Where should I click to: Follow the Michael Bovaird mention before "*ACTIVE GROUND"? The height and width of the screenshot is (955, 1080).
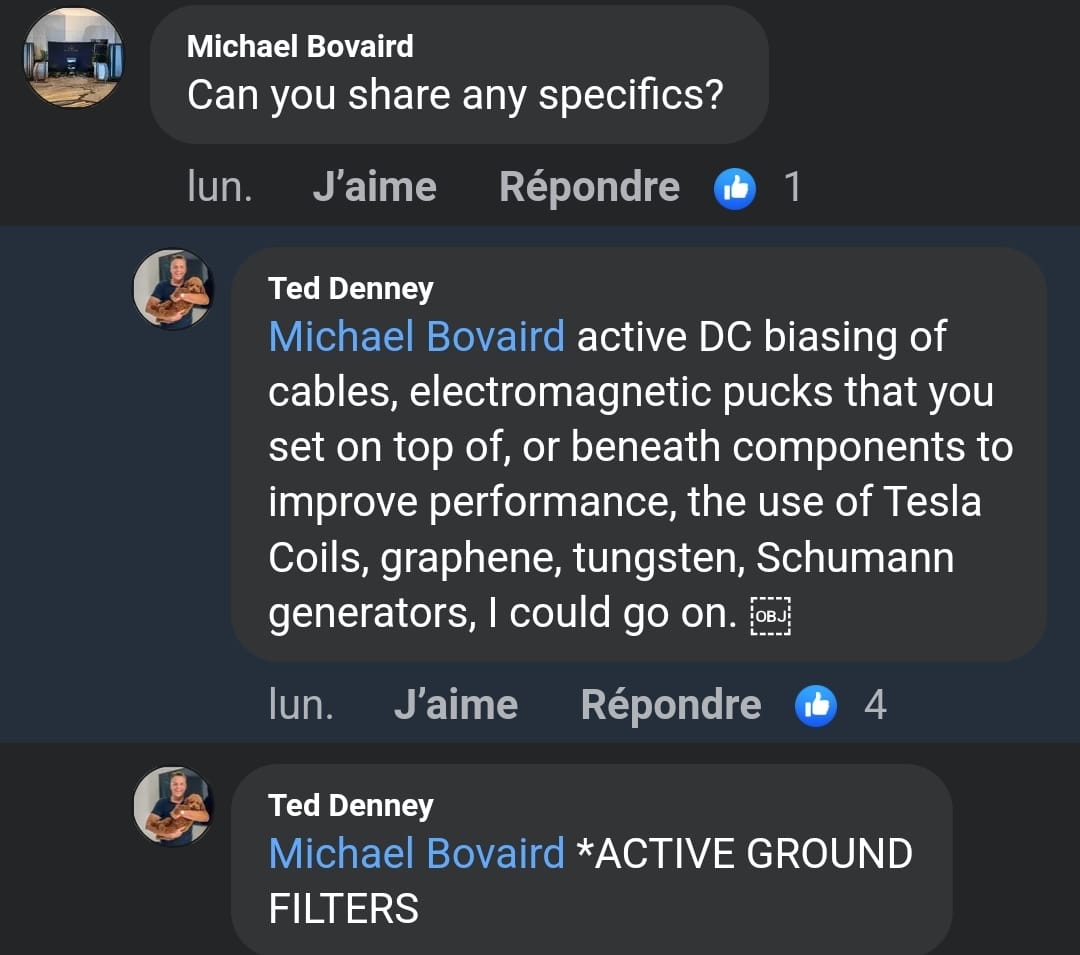click(417, 854)
